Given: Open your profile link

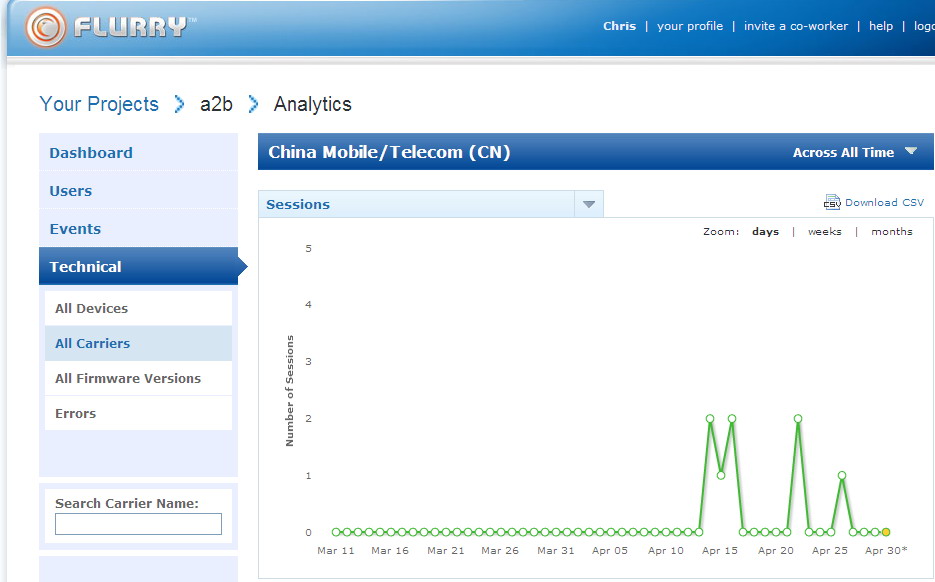Looking at the screenshot, I should click(690, 26).
